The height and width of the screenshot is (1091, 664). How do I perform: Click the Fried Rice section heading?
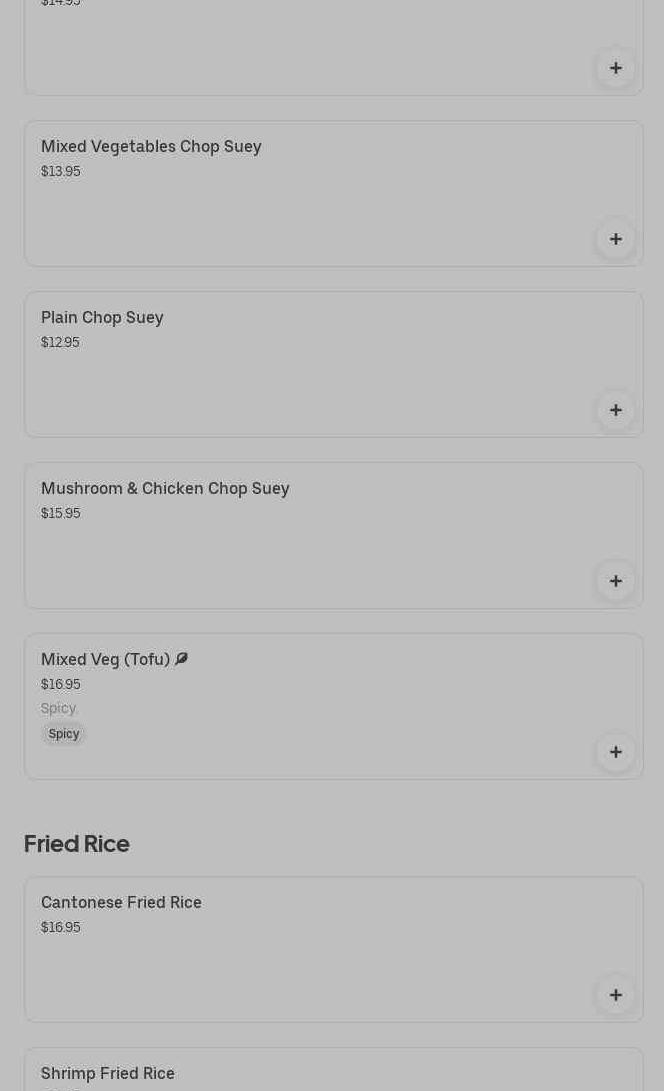[x=77, y=844]
